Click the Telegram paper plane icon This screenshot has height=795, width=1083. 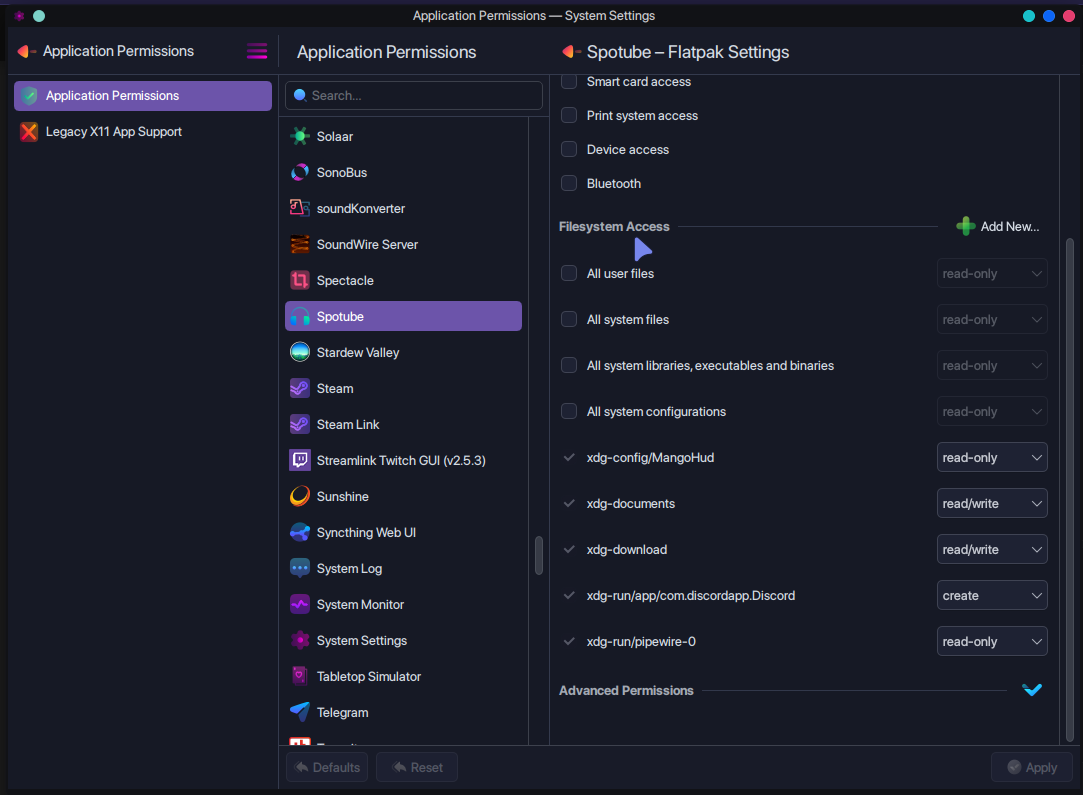pyautogui.click(x=300, y=711)
